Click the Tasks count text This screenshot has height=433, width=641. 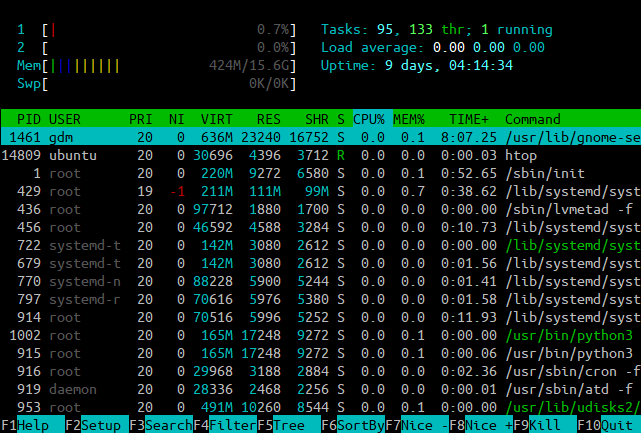tap(437, 29)
